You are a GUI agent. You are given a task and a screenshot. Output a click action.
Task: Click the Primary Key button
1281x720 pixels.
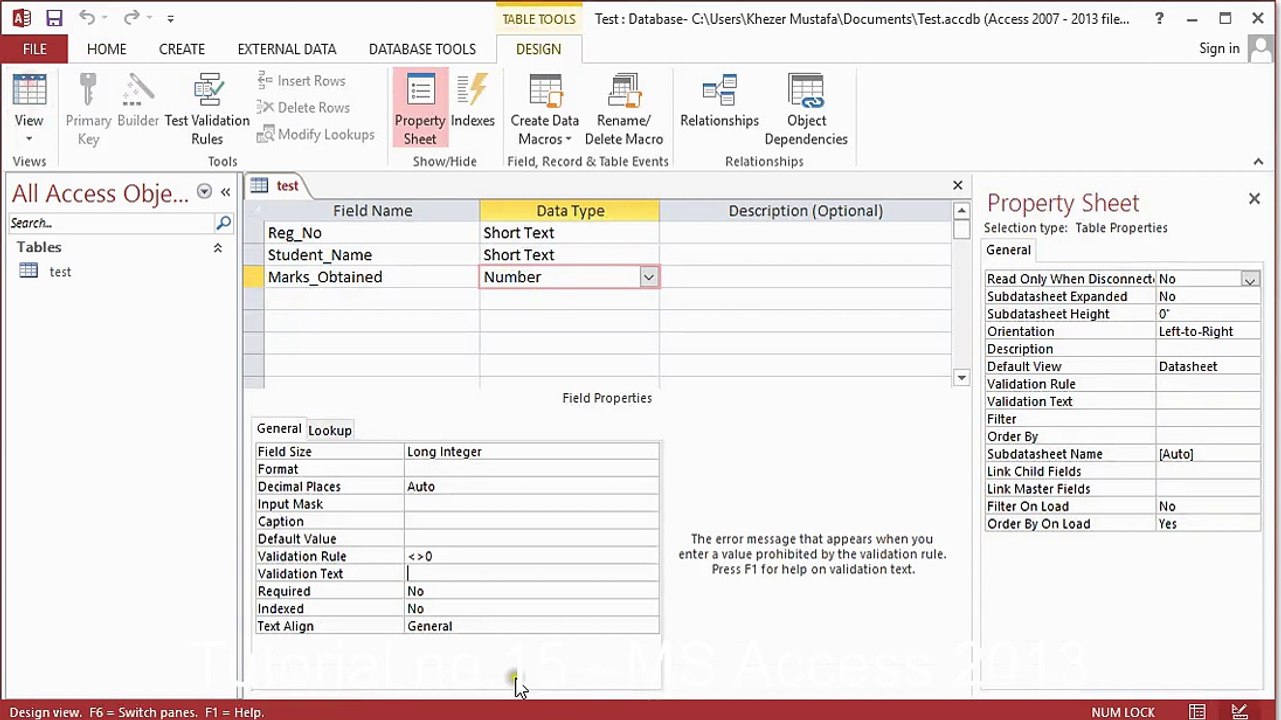pos(88,110)
